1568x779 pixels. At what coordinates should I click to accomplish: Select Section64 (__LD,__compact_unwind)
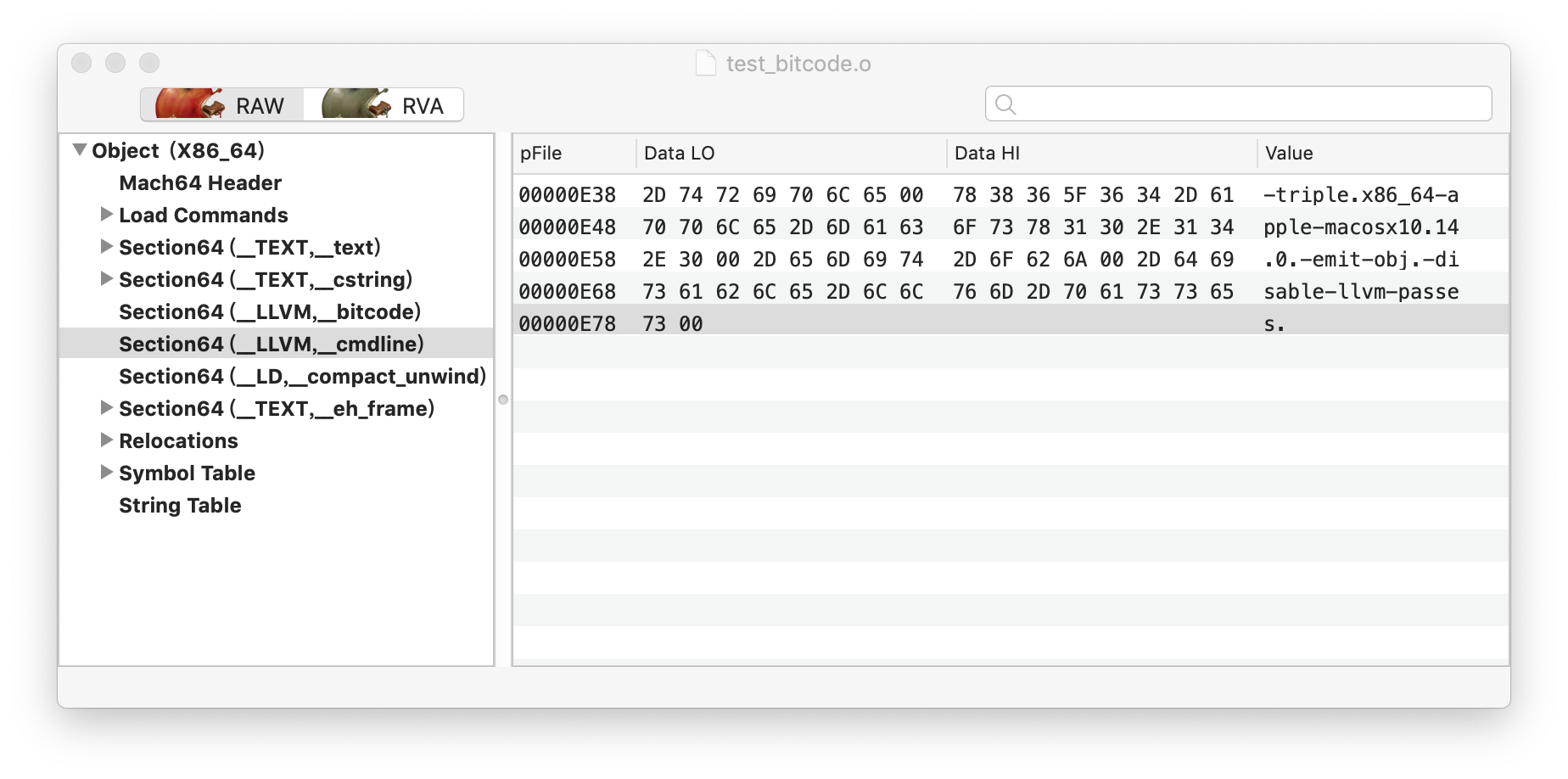pyautogui.click(x=303, y=376)
